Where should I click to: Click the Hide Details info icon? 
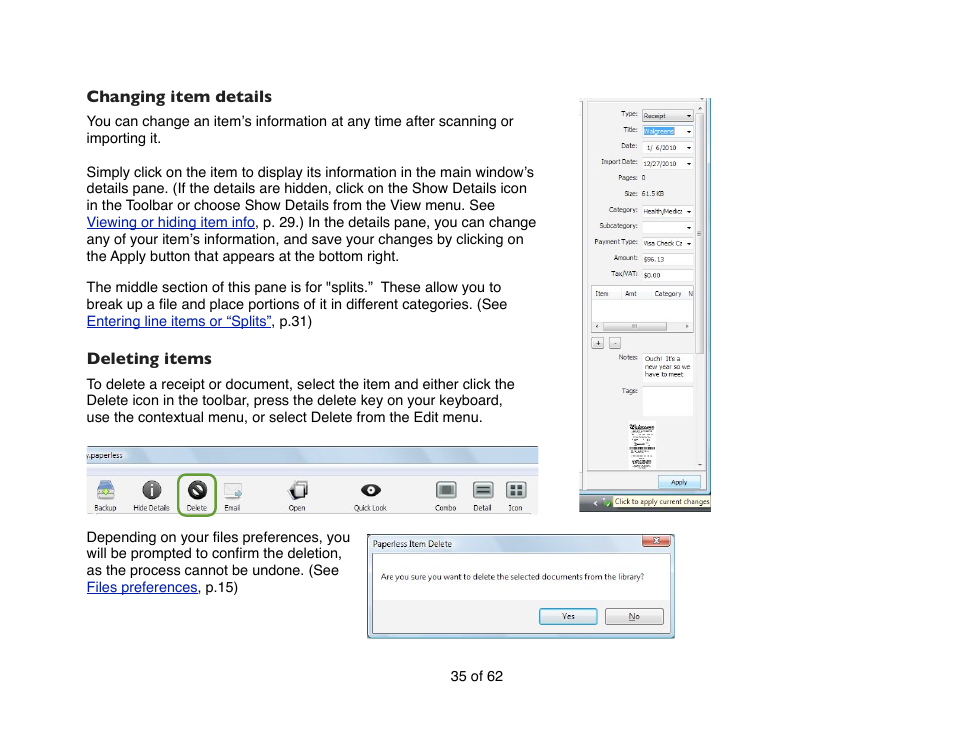(x=151, y=490)
